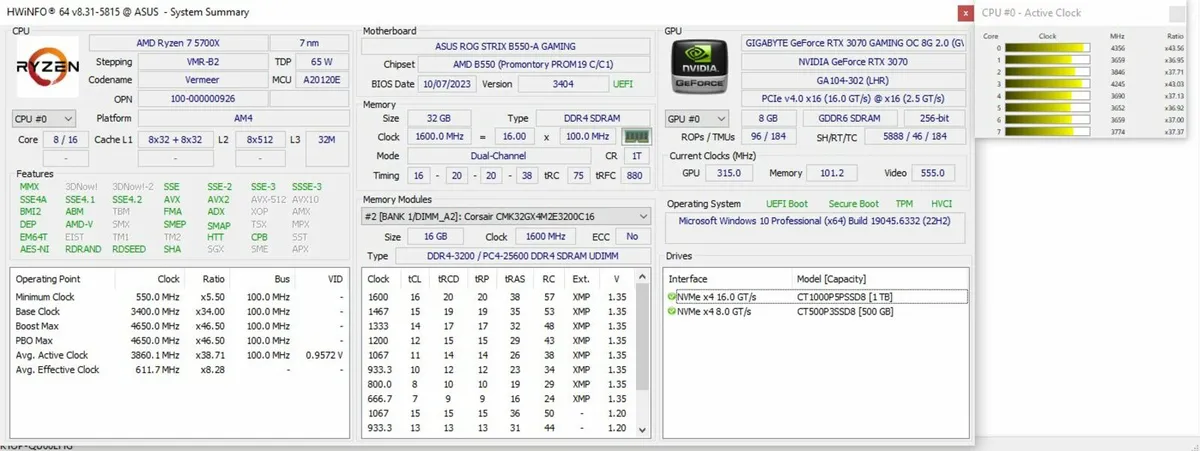Click memory table scroll down arrow
This screenshot has width=1200, height=451.
pyautogui.click(x=643, y=431)
